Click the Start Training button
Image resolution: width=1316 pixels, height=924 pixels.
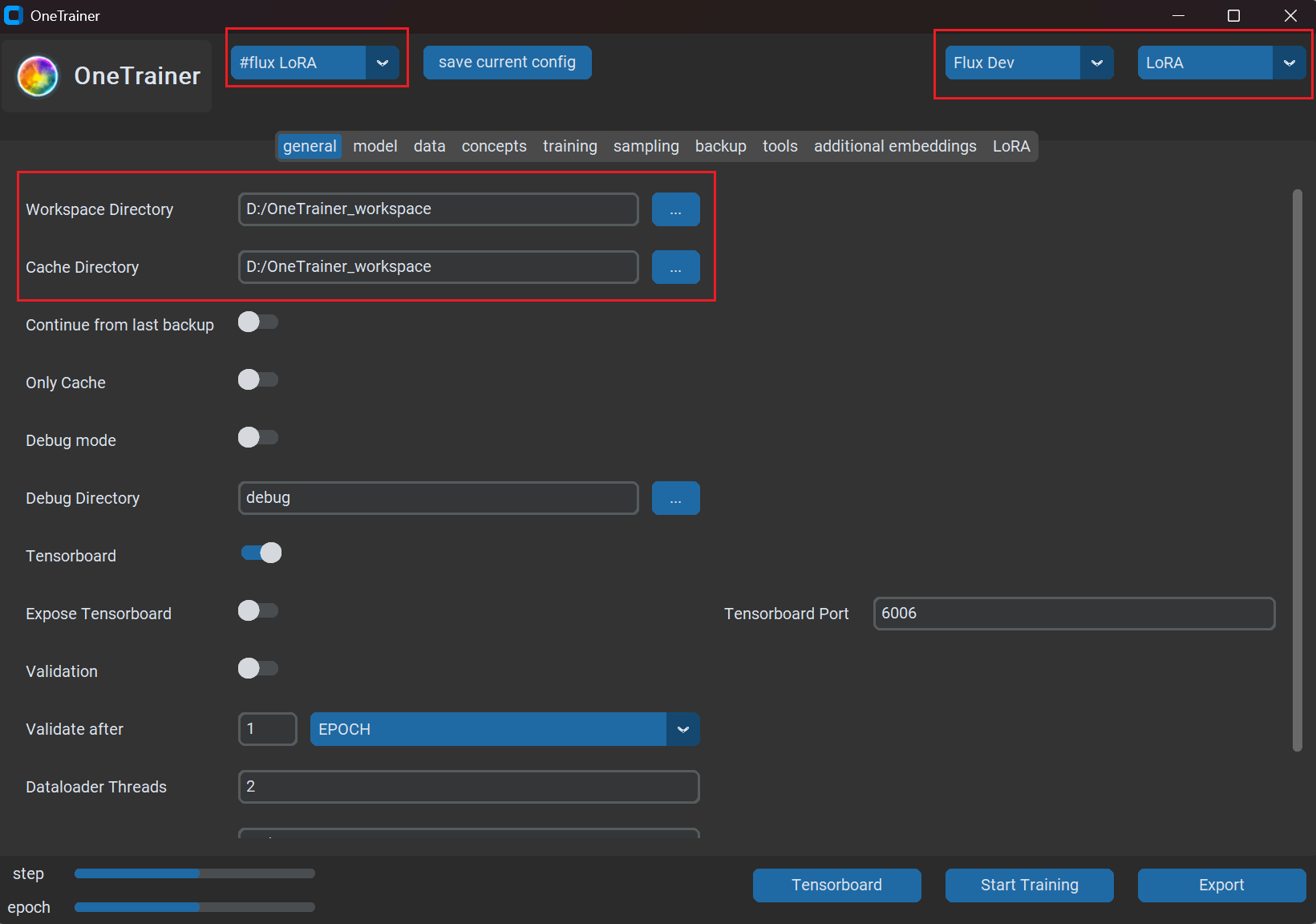tap(1030, 885)
